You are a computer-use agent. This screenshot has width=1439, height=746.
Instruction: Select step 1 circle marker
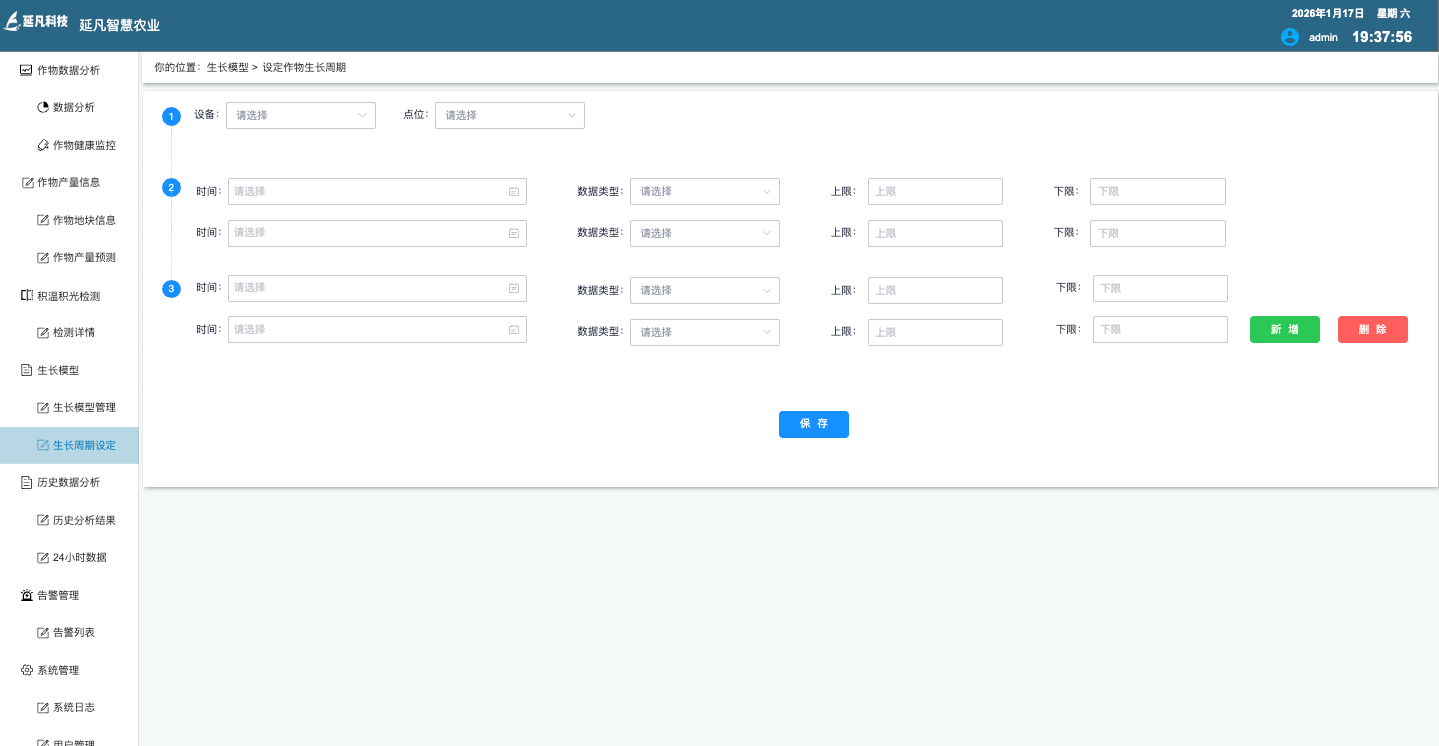[171, 117]
